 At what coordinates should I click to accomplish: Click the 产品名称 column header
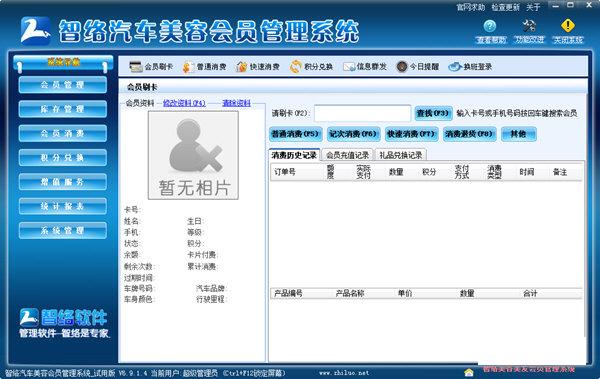[350, 293]
